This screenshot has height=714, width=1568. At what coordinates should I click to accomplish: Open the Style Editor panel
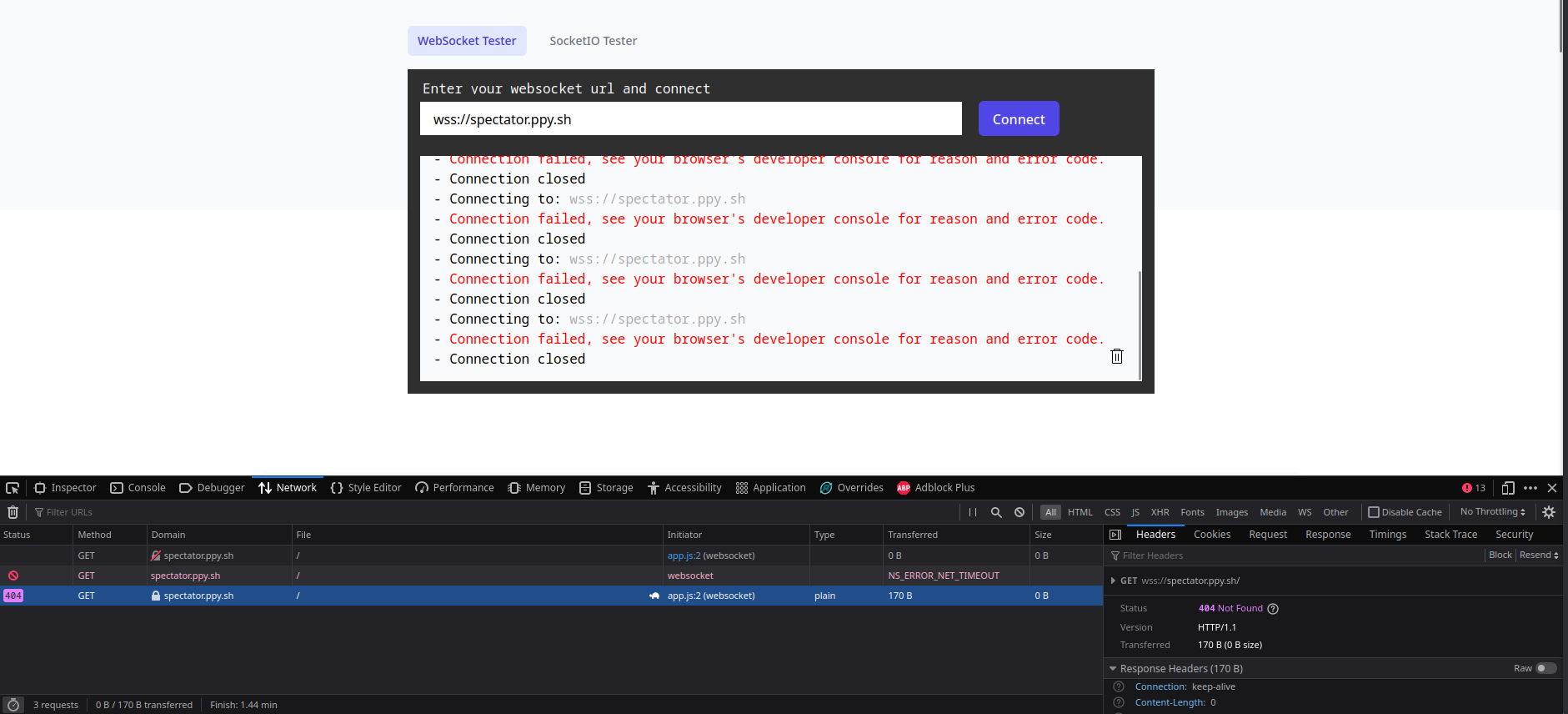click(366, 488)
